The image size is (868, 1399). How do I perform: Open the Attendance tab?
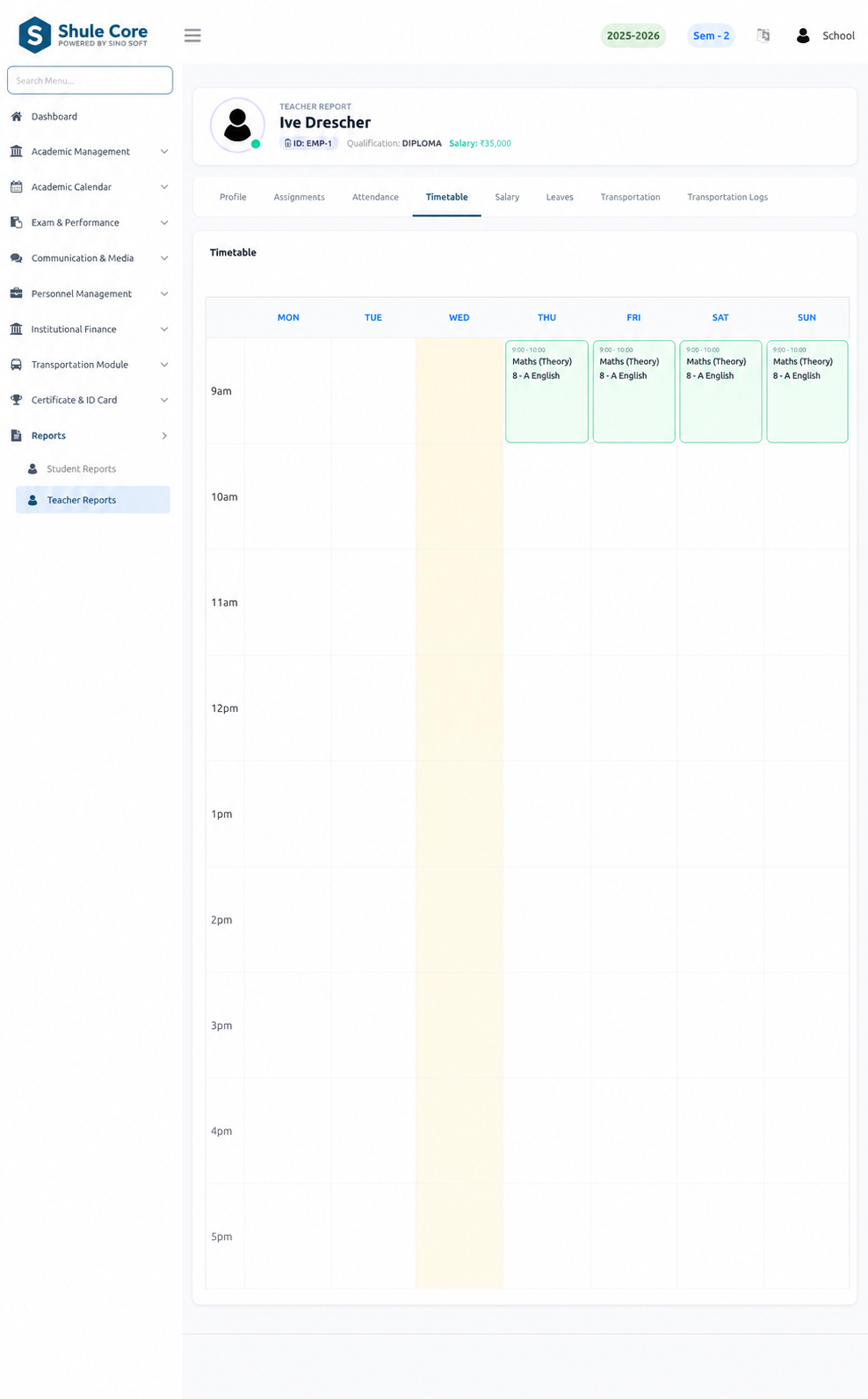point(375,197)
